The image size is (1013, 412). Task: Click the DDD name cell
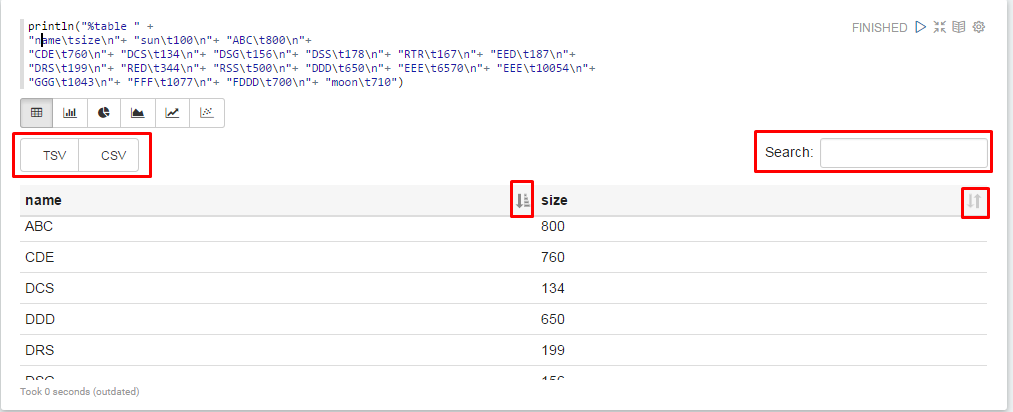(x=39, y=320)
